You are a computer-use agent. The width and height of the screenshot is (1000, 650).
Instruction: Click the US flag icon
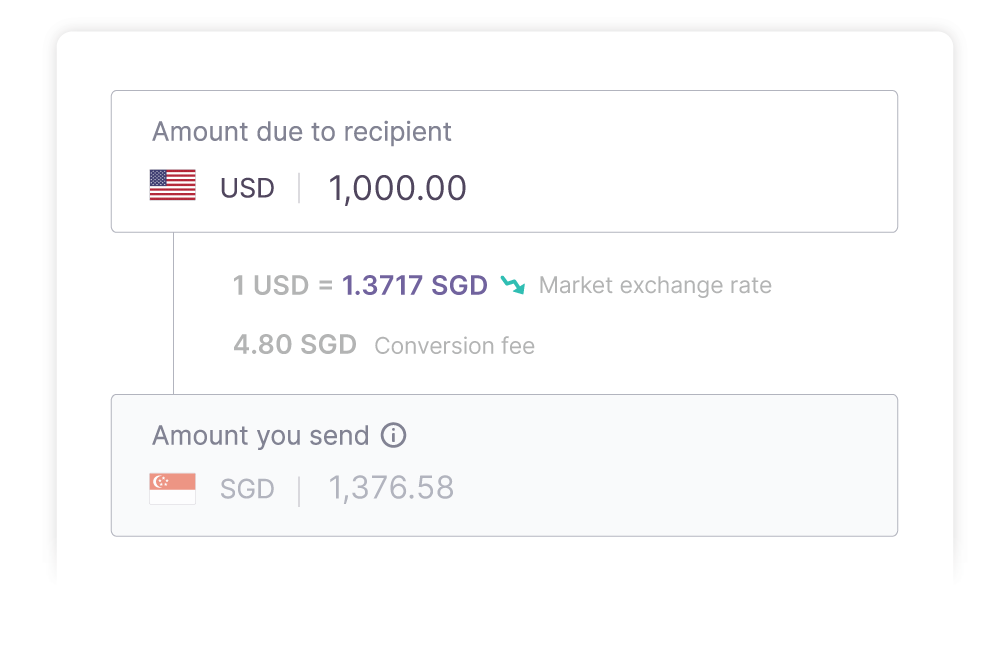[172, 185]
